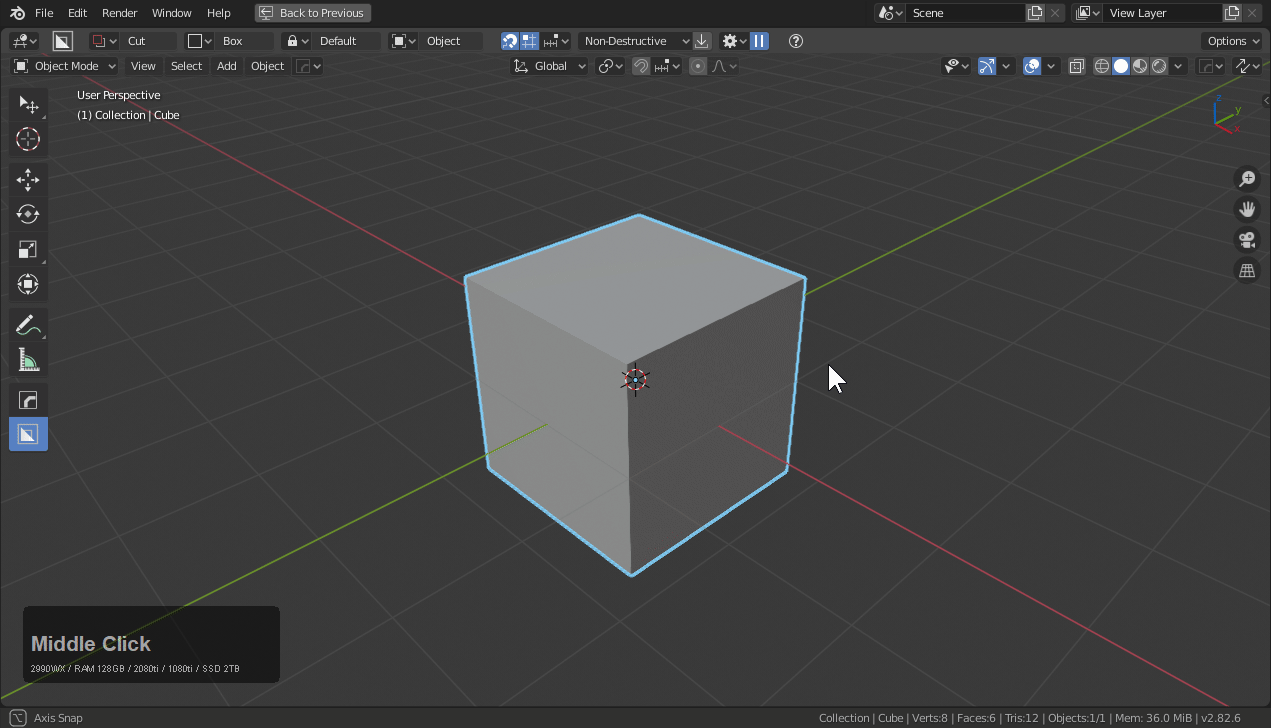Screen dimensions: 1271x728
Task: Open the Render menu
Action: pos(119,13)
